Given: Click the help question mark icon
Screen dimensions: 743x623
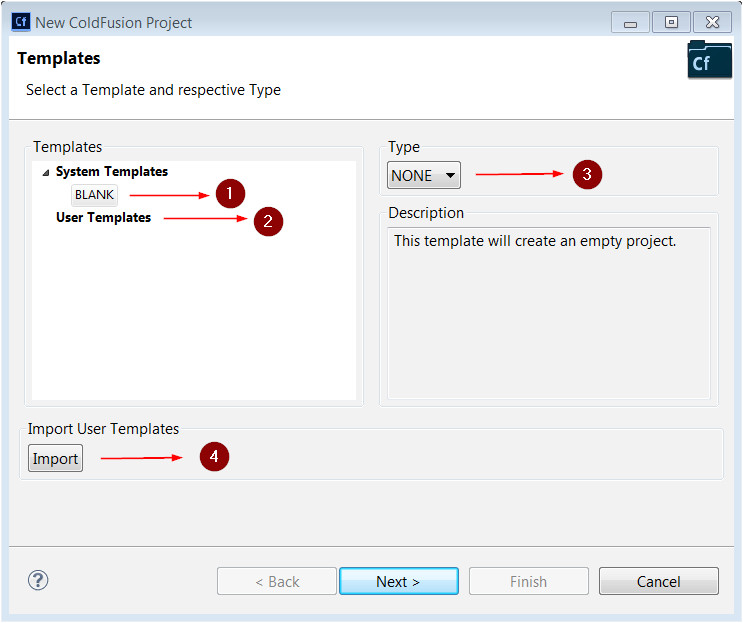Looking at the screenshot, I should 39,580.
